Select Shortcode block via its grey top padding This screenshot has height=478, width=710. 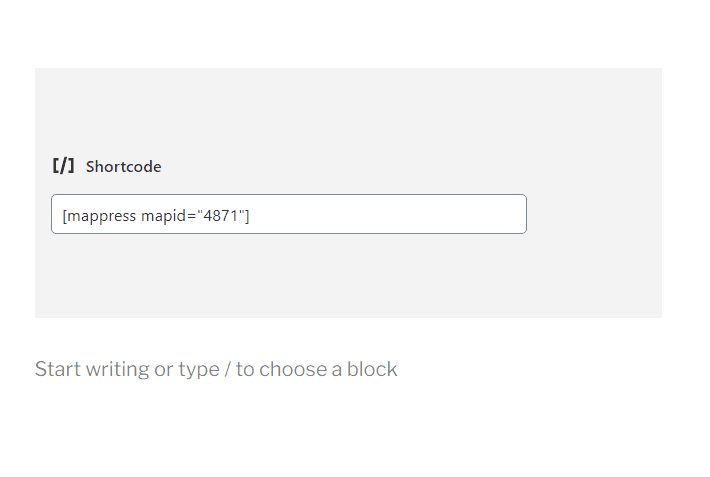click(348, 100)
